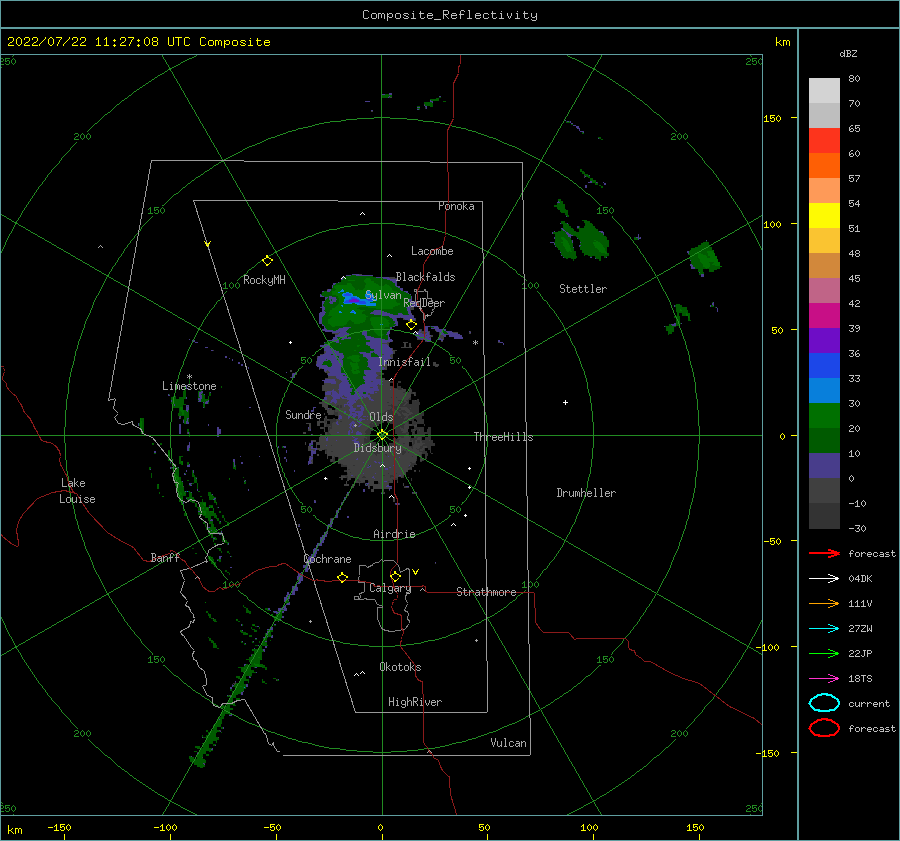Click the dBZ legend heading
The width and height of the screenshot is (900, 841).
[848, 53]
